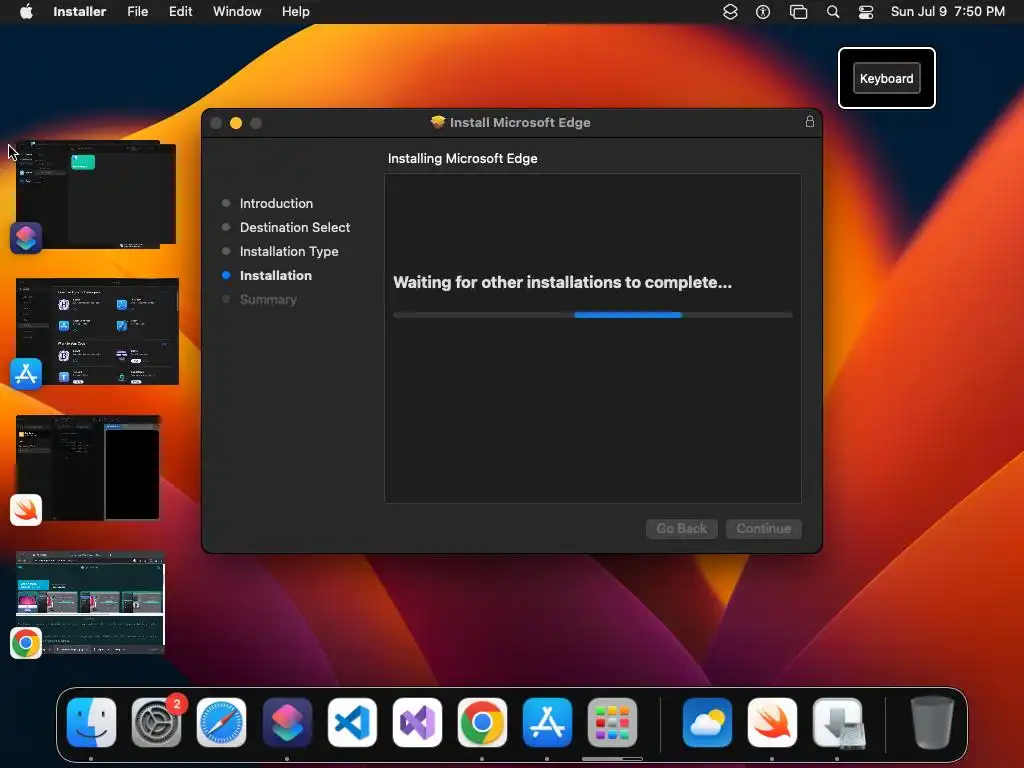Launch Safari from the Dock

[221, 722]
